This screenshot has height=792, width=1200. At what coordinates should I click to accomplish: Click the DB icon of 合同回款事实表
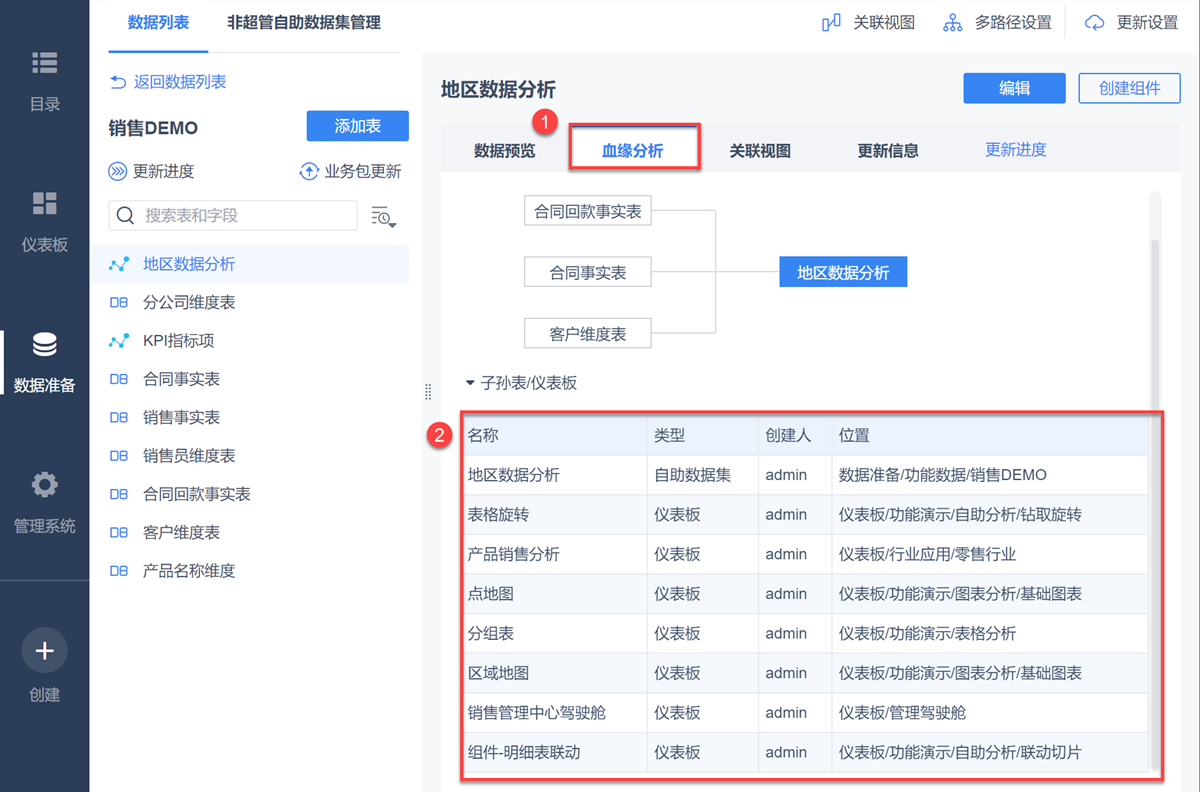(x=119, y=494)
